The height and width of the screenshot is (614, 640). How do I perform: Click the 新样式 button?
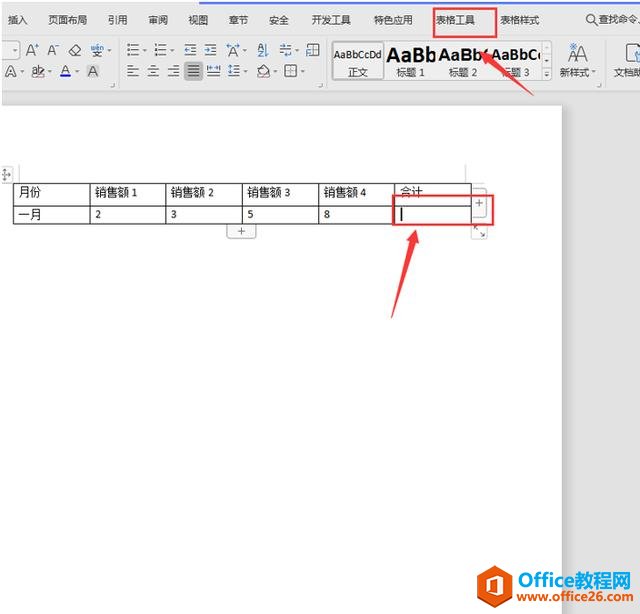coord(577,61)
